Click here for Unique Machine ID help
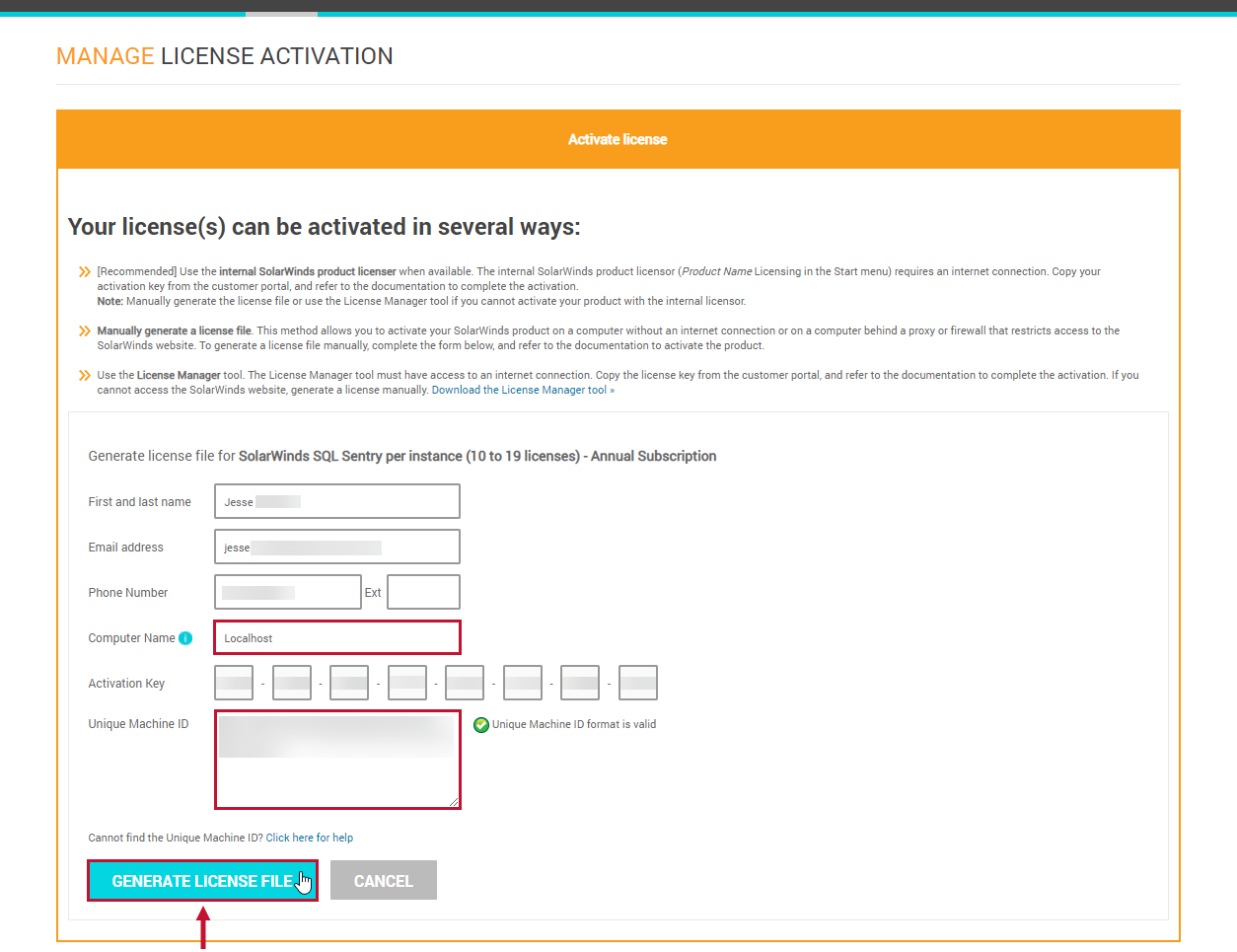Viewport: 1237px width, 952px height. (x=310, y=837)
